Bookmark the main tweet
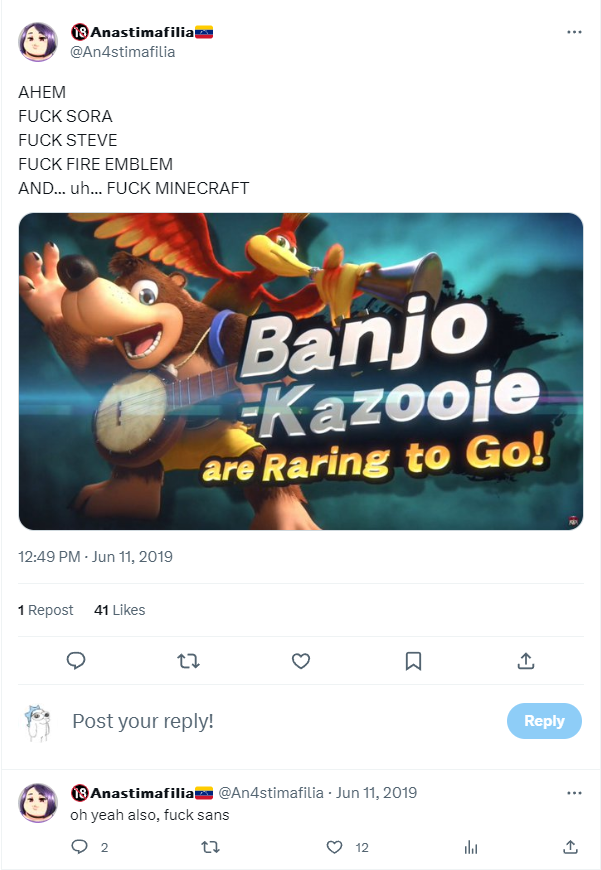Image resolution: width=601 pixels, height=870 pixels. [x=413, y=661]
